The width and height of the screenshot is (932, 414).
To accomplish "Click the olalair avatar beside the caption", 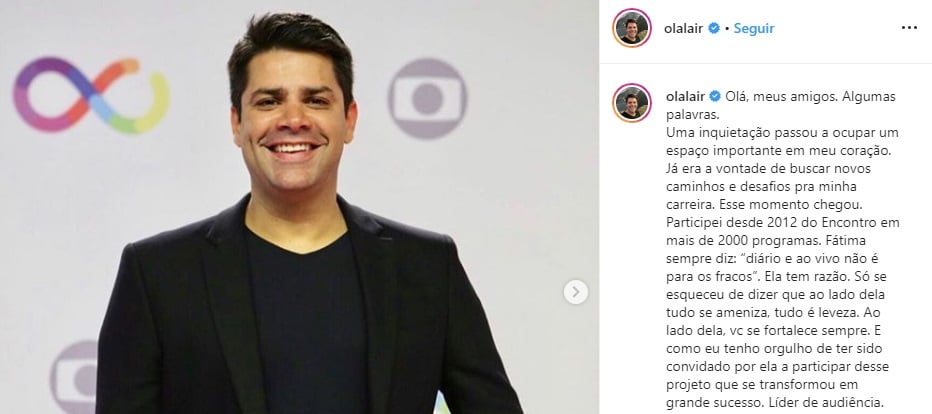I will pyautogui.click(x=632, y=102).
